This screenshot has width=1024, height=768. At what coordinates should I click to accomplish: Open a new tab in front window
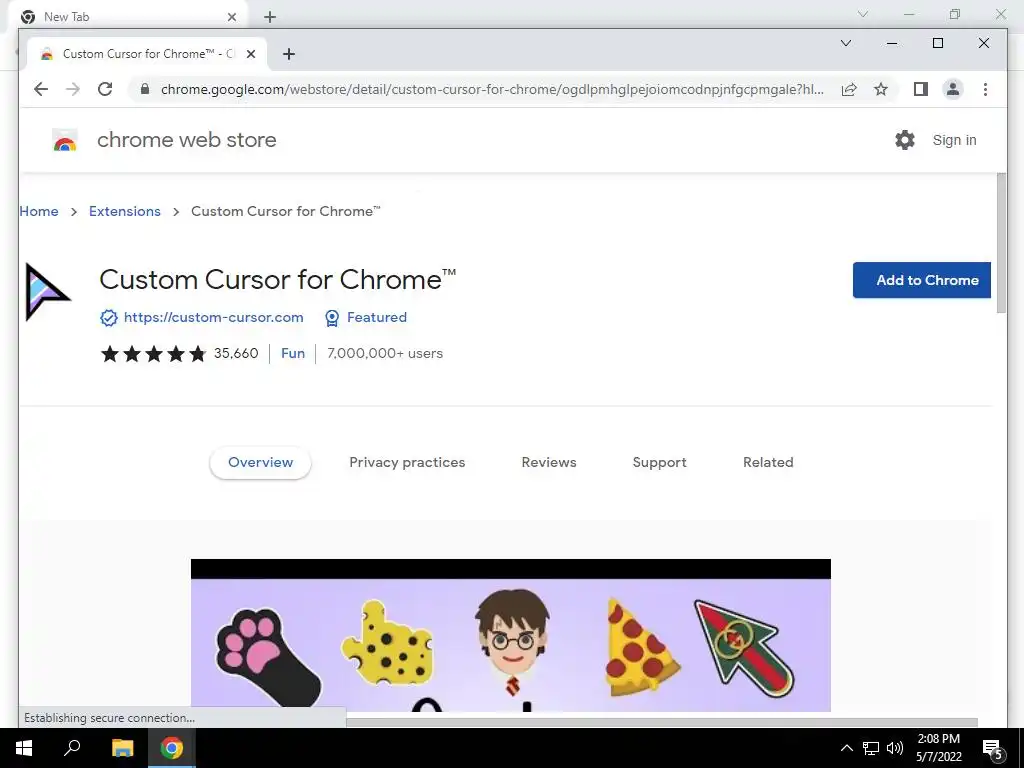pos(289,54)
